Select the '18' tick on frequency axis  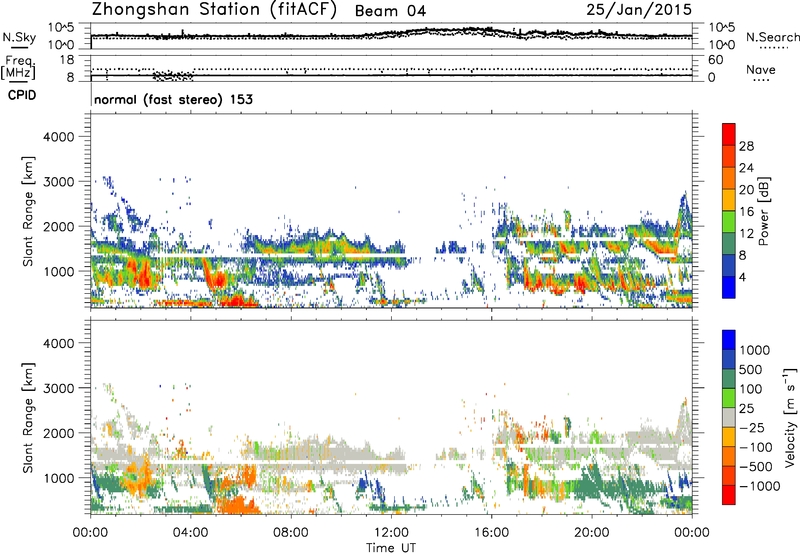click(x=67, y=60)
